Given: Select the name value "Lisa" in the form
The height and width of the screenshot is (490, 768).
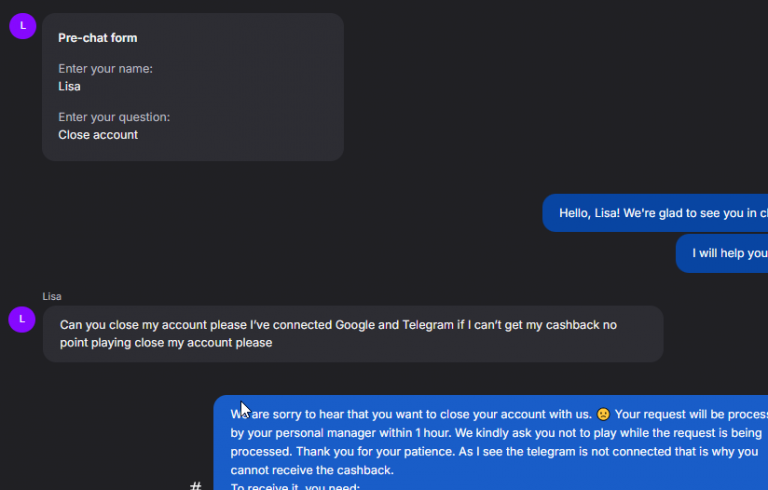Looking at the screenshot, I should coord(69,86).
